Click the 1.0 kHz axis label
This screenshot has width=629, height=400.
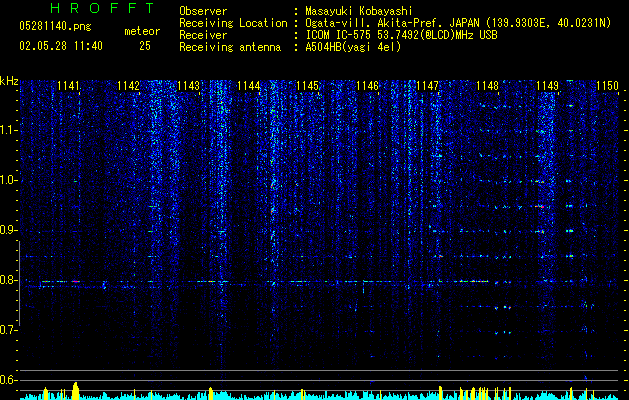[x=9, y=180]
